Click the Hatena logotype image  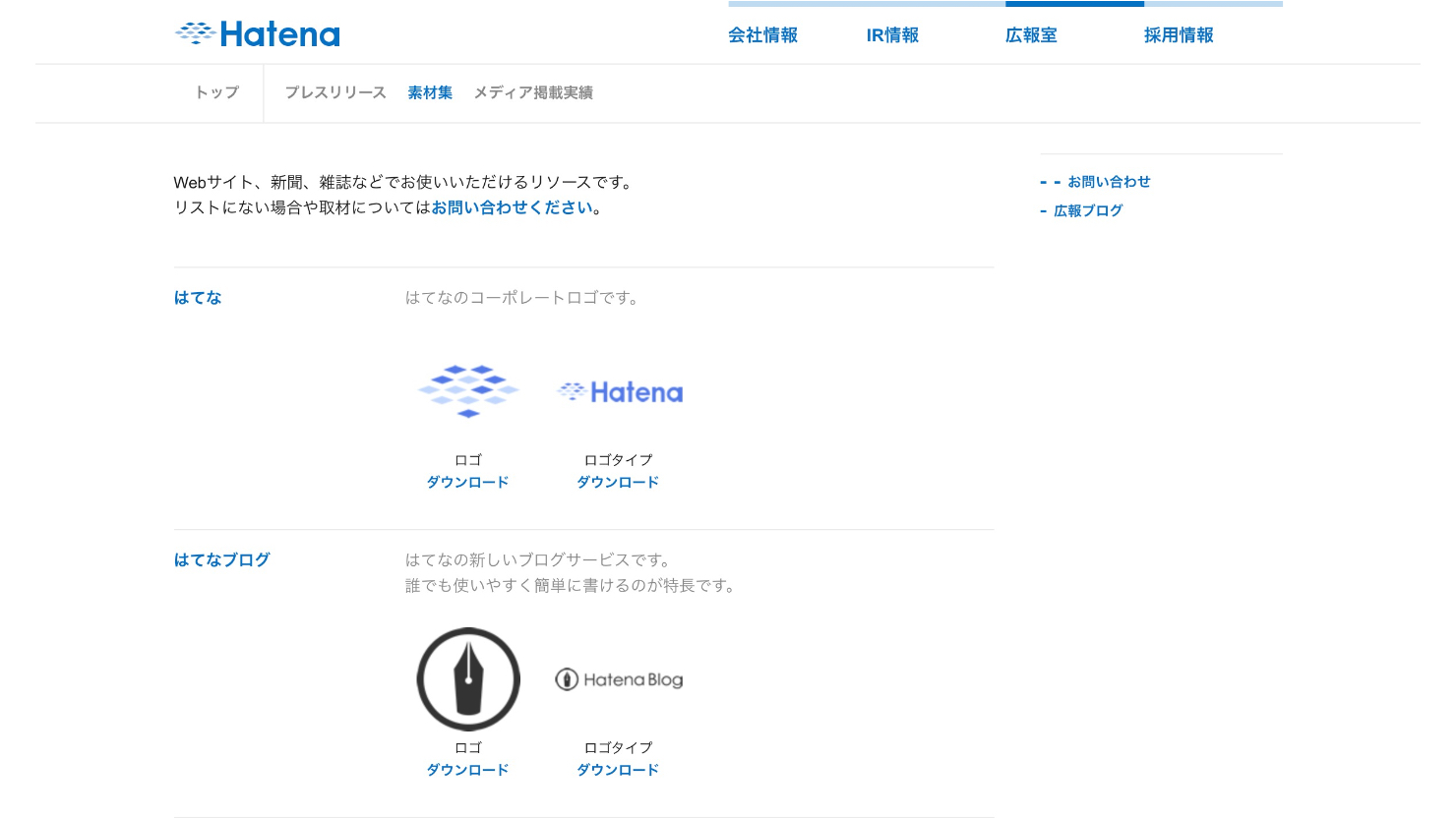(x=619, y=392)
